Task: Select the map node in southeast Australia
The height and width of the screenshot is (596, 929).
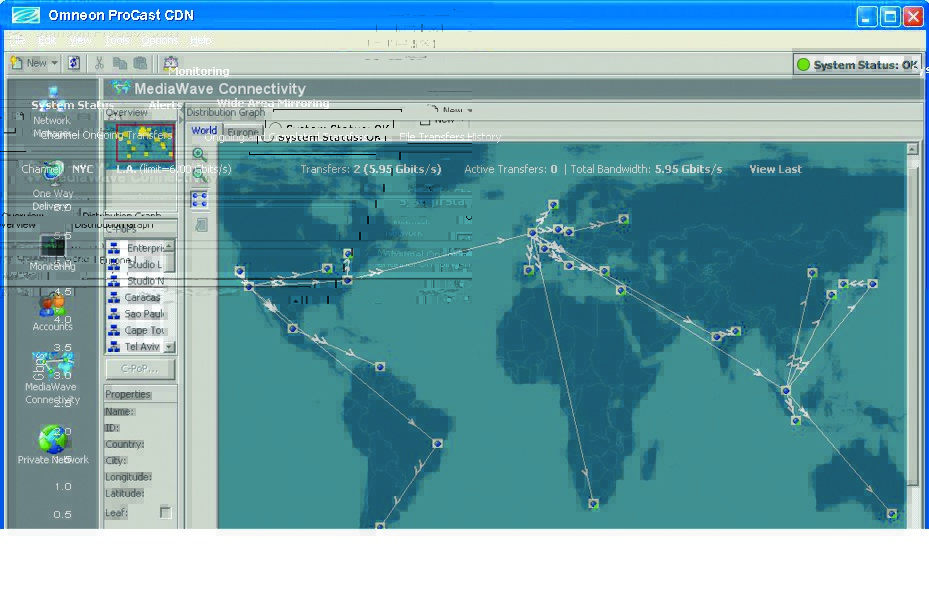Action: point(892,514)
